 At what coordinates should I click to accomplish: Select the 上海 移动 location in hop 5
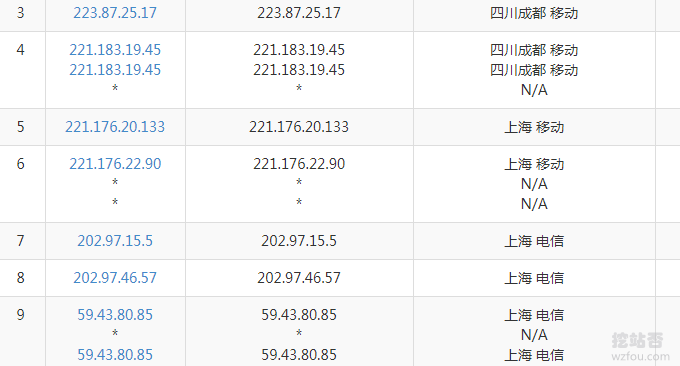[534, 127]
